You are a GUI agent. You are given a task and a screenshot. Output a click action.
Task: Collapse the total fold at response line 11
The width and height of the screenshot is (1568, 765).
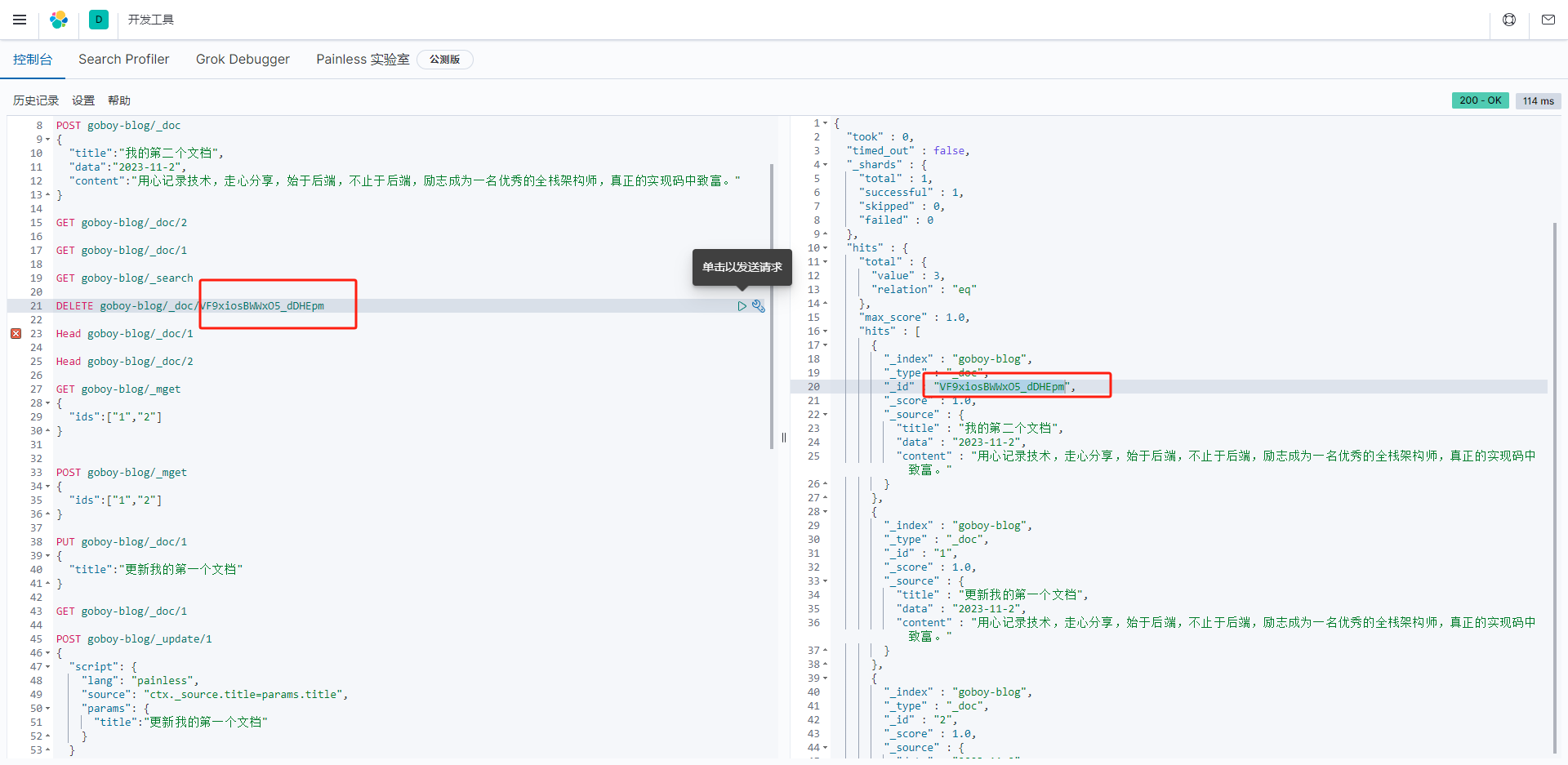tap(825, 262)
